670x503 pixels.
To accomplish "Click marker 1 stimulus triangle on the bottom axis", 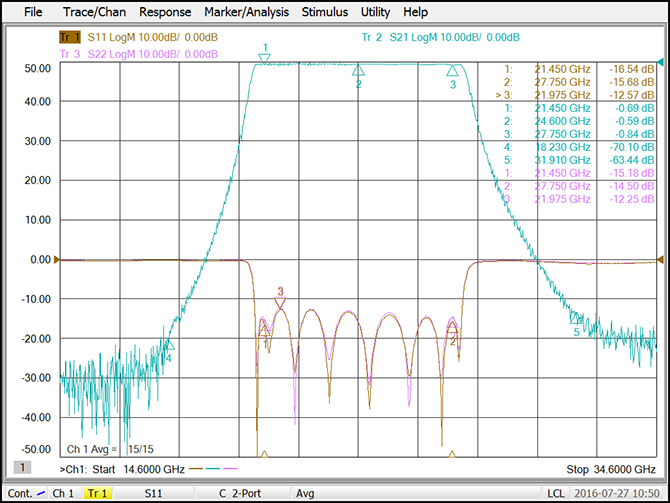I will [x=264, y=454].
